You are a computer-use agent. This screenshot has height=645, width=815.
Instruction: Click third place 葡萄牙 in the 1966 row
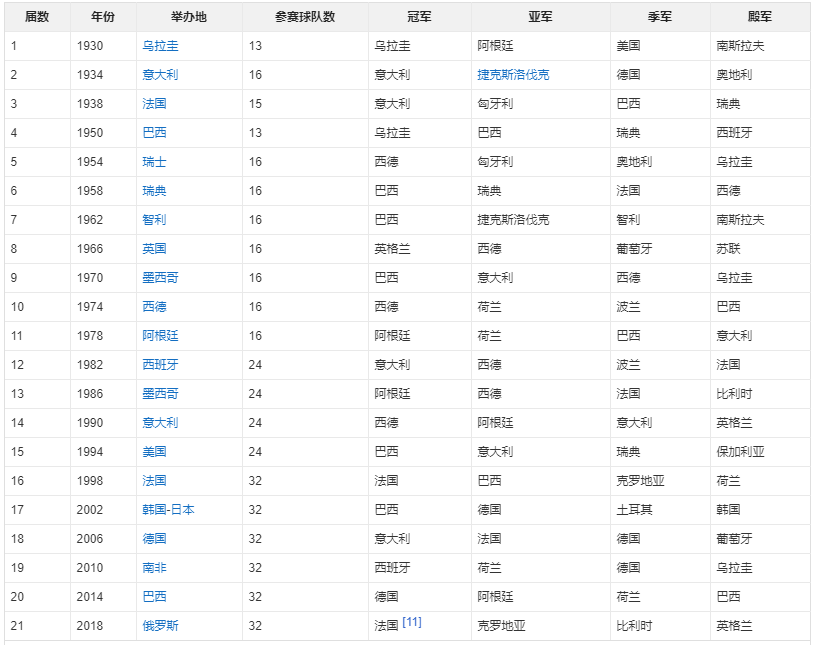click(635, 248)
